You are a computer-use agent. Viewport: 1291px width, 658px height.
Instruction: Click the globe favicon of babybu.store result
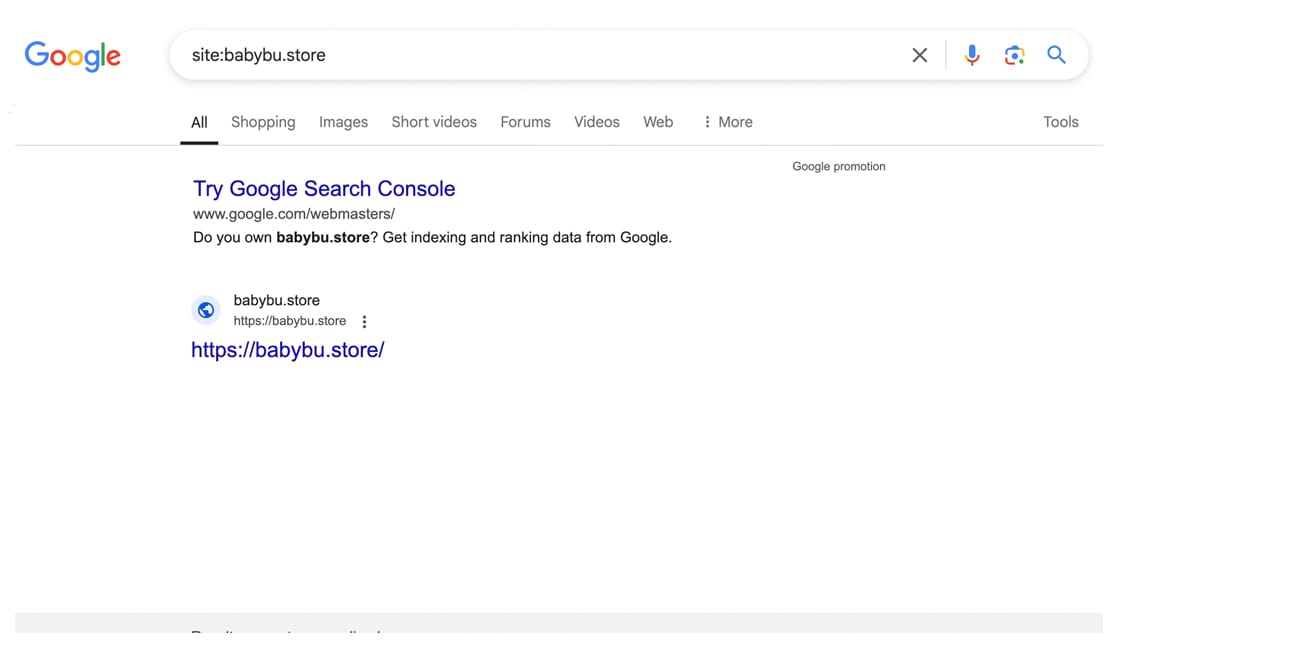coord(206,310)
